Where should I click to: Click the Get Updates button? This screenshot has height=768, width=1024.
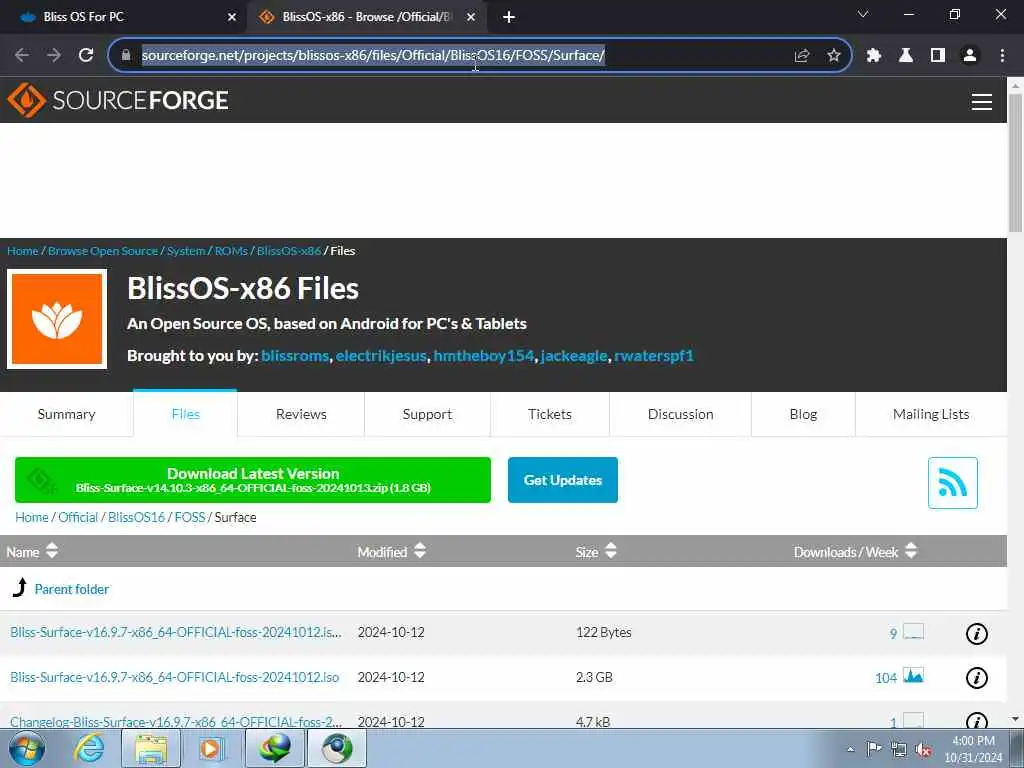coord(563,480)
